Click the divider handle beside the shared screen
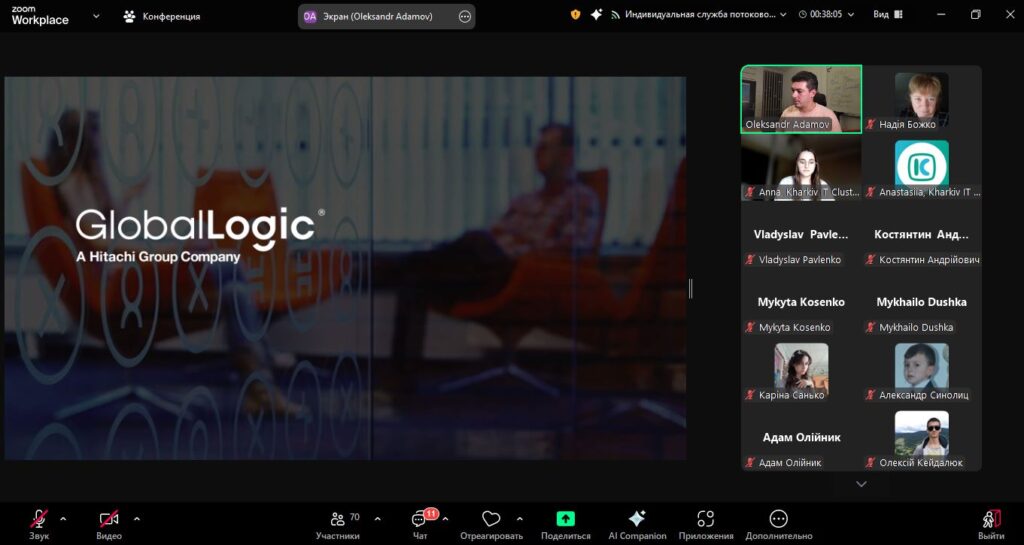Screen dimensions: 1024x545 point(690,288)
